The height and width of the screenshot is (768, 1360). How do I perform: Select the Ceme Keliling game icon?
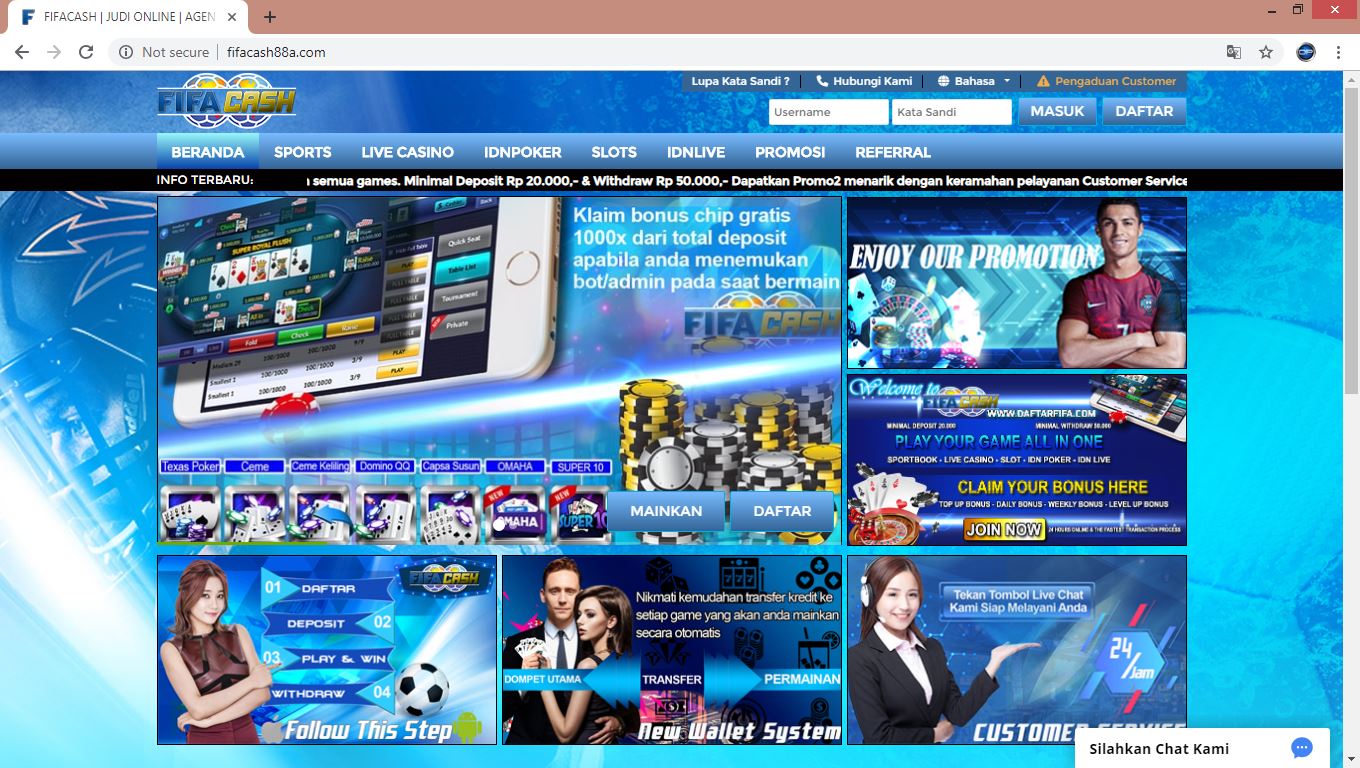(320, 514)
